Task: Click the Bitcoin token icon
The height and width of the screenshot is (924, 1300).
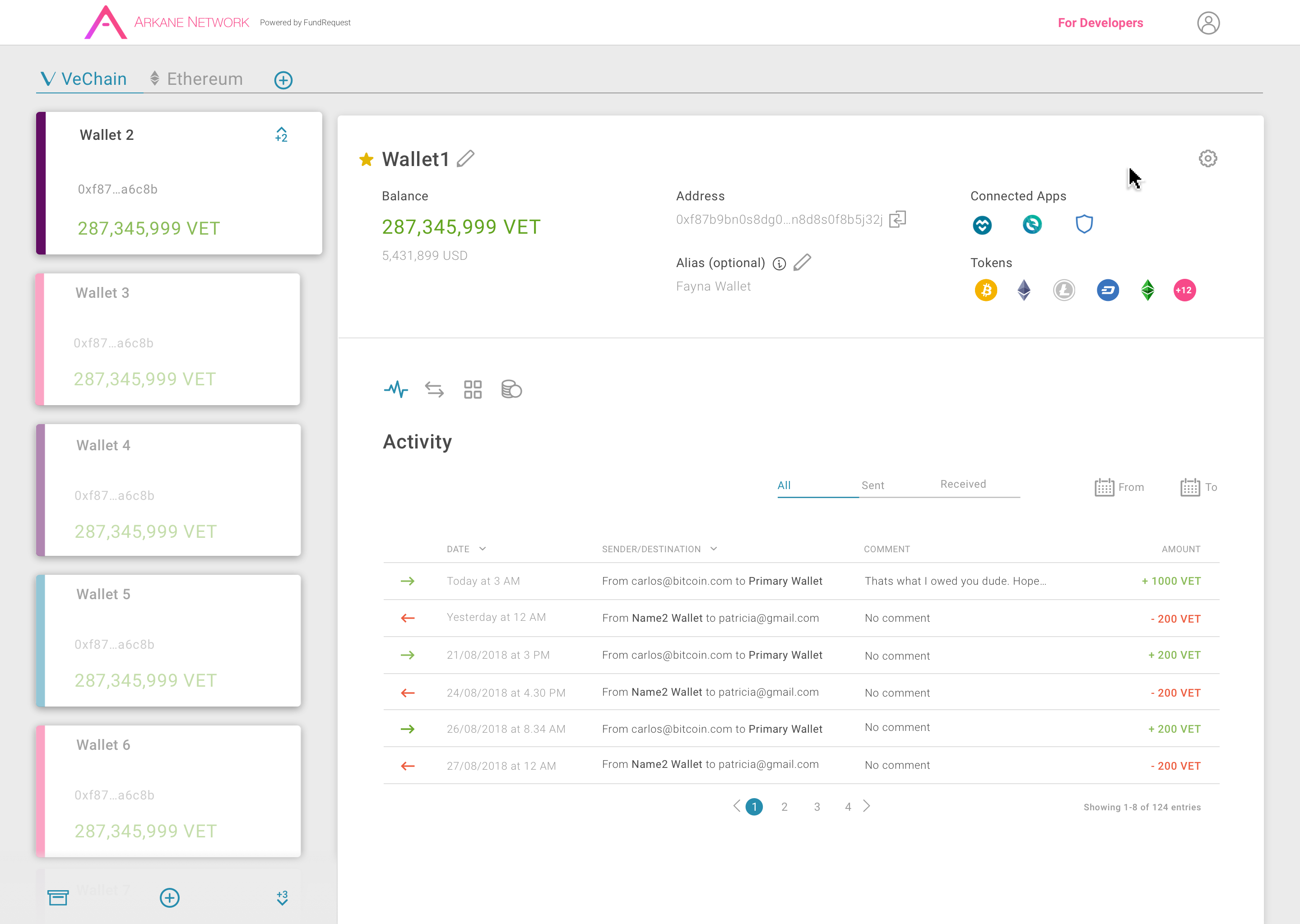Action: click(986, 290)
